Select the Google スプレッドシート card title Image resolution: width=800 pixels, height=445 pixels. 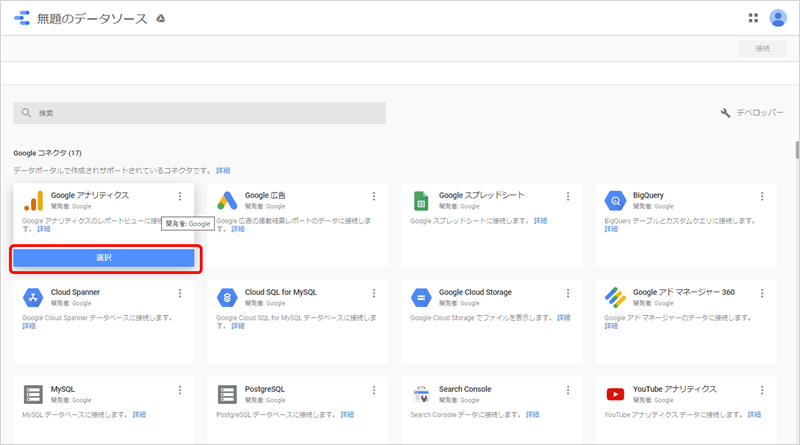point(482,195)
